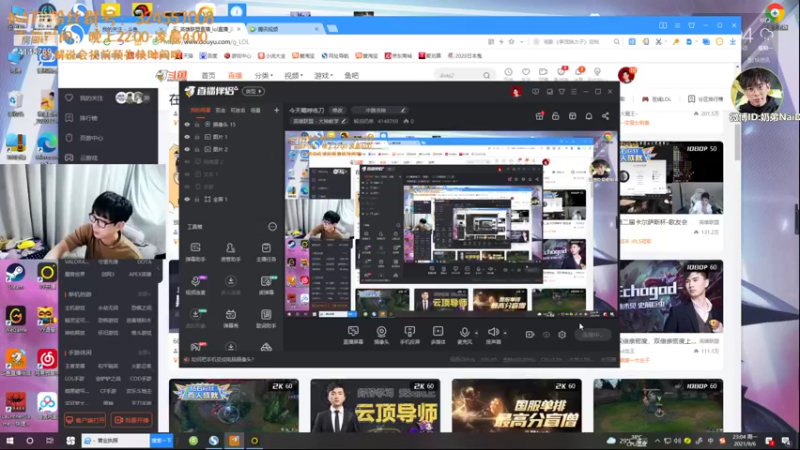Expand microphone volume arrow
This screenshot has width=800, height=450.
(477, 333)
